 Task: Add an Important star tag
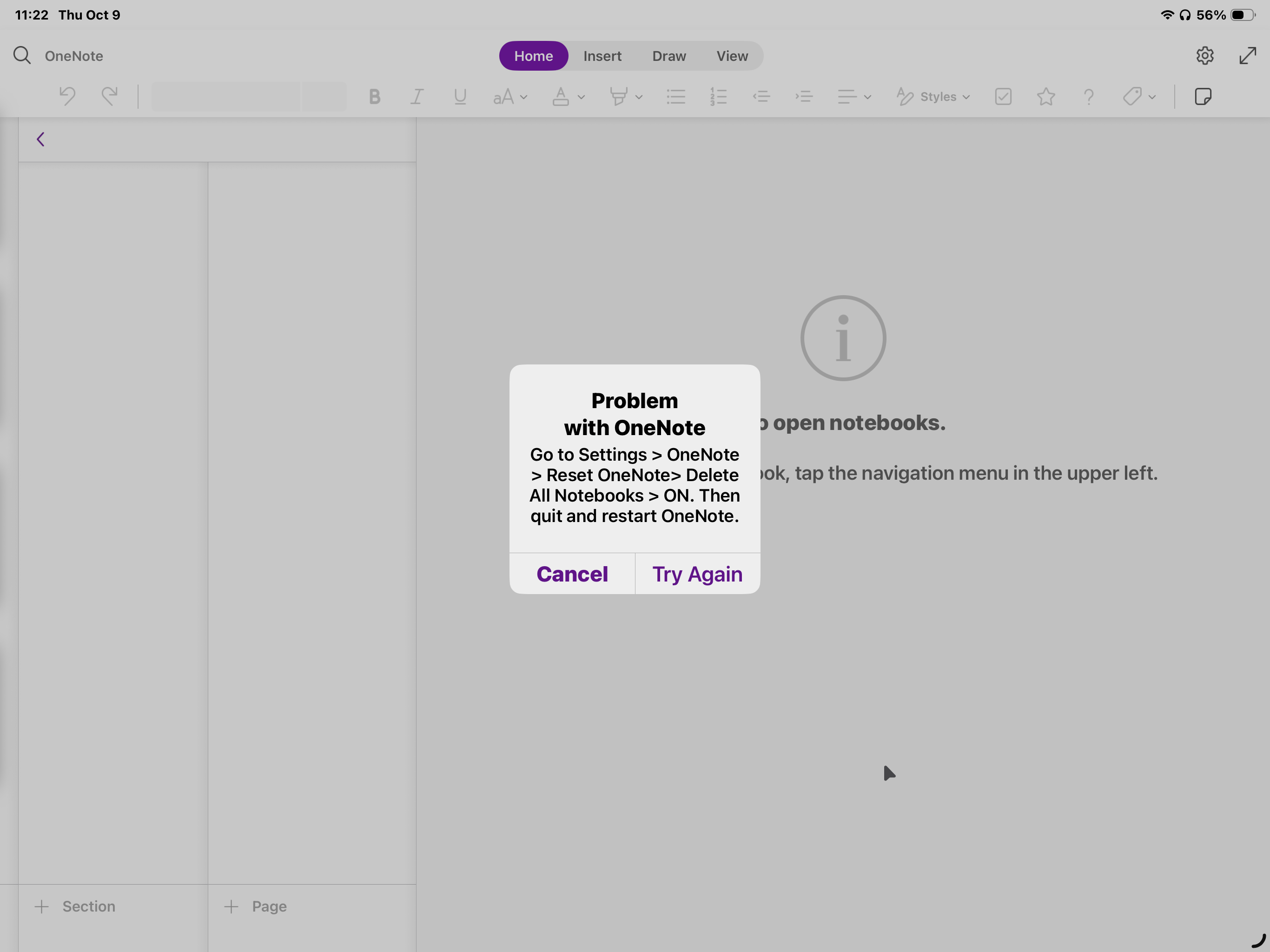1045,96
